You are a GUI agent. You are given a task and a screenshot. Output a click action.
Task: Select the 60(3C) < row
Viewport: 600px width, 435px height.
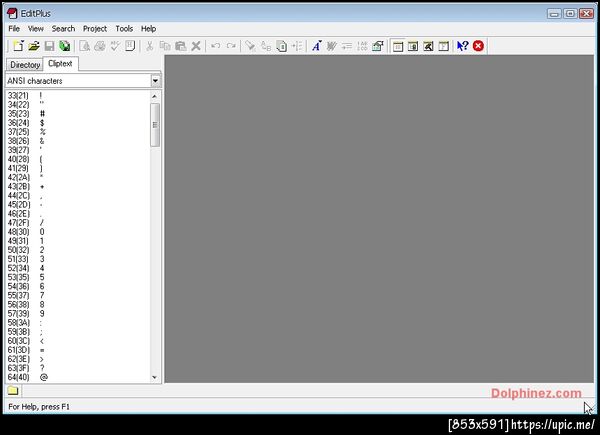pyautogui.click(x=78, y=341)
